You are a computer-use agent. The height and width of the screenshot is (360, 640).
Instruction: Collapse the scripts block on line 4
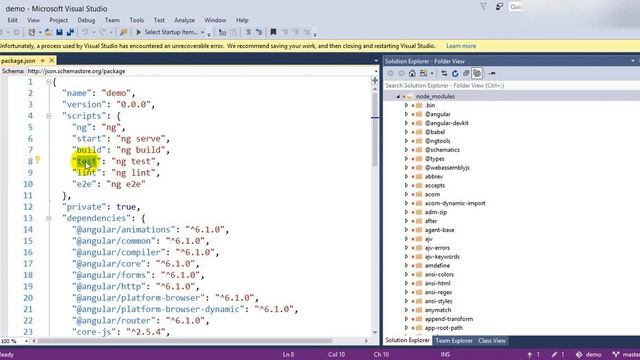(x=49, y=116)
